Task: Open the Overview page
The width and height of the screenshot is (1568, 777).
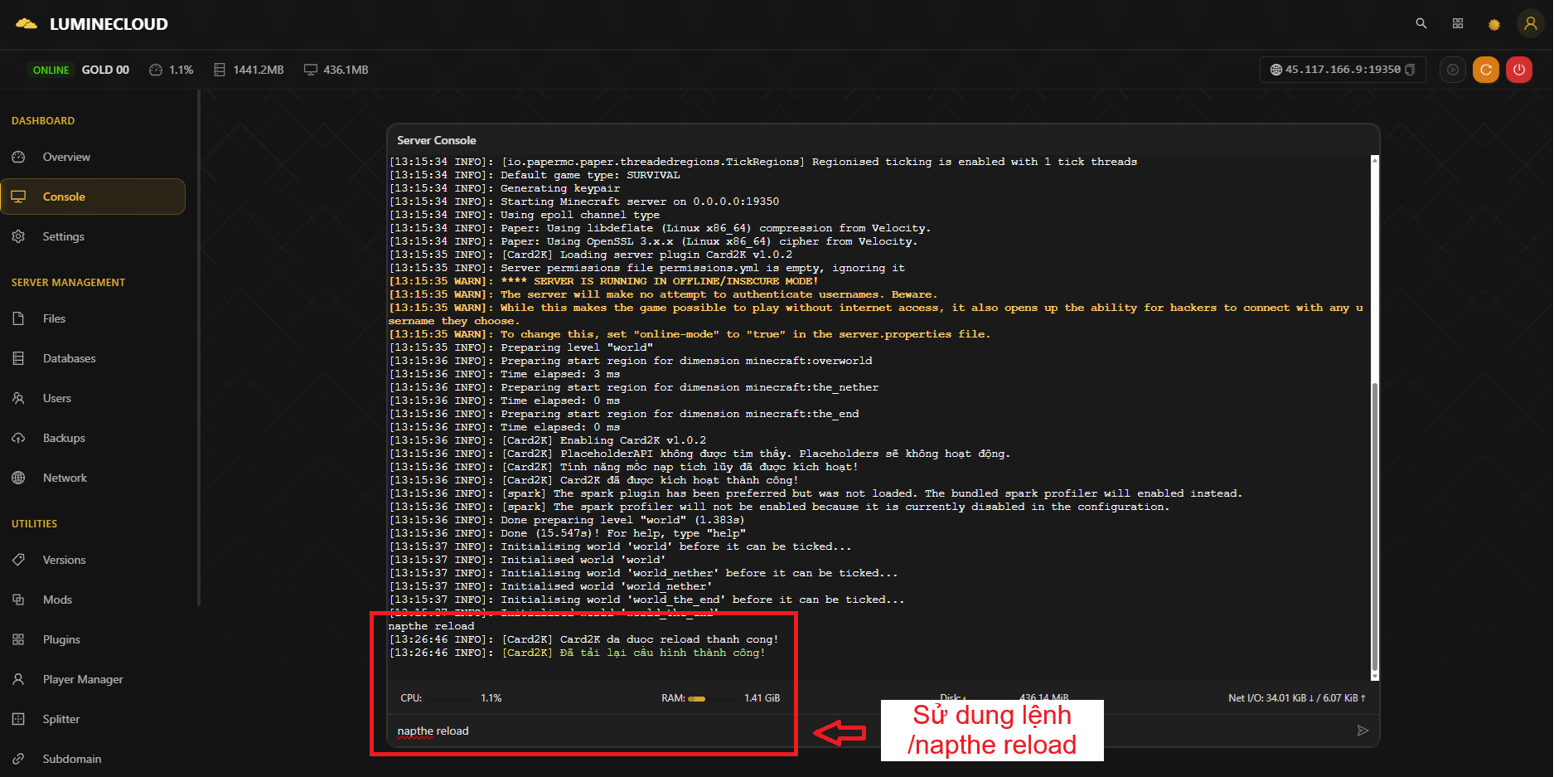Action: [66, 157]
